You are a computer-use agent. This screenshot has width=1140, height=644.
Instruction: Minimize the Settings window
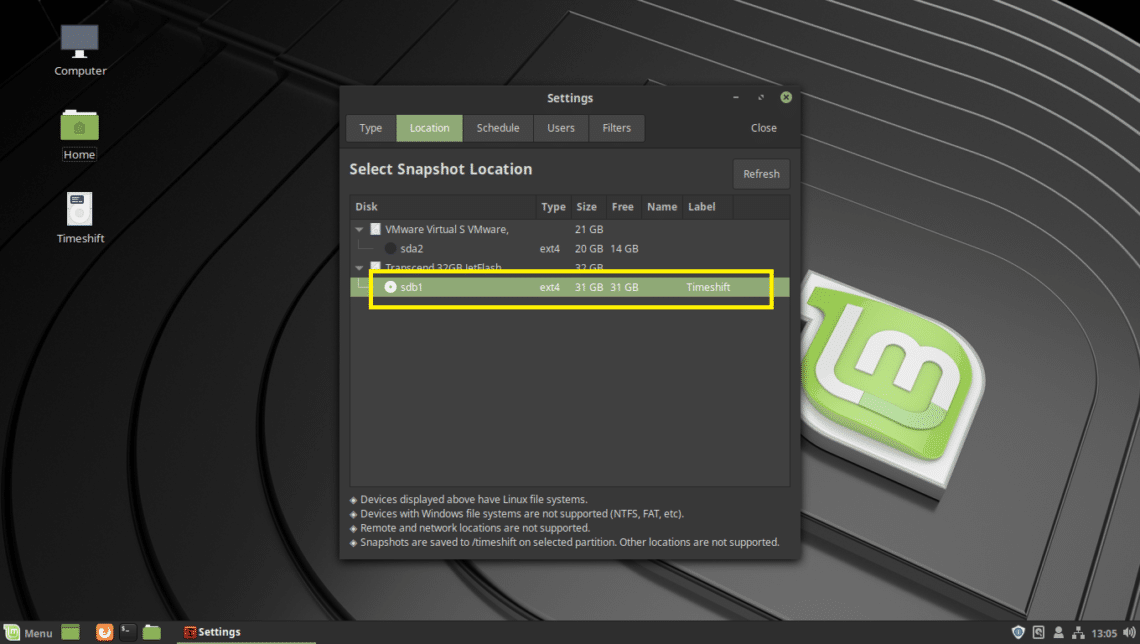(736, 97)
